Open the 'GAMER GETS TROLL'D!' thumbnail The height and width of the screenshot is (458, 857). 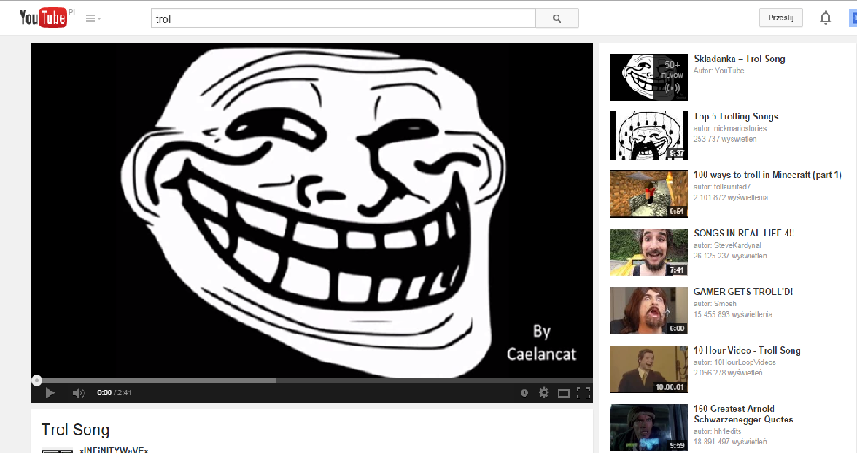(x=649, y=310)
